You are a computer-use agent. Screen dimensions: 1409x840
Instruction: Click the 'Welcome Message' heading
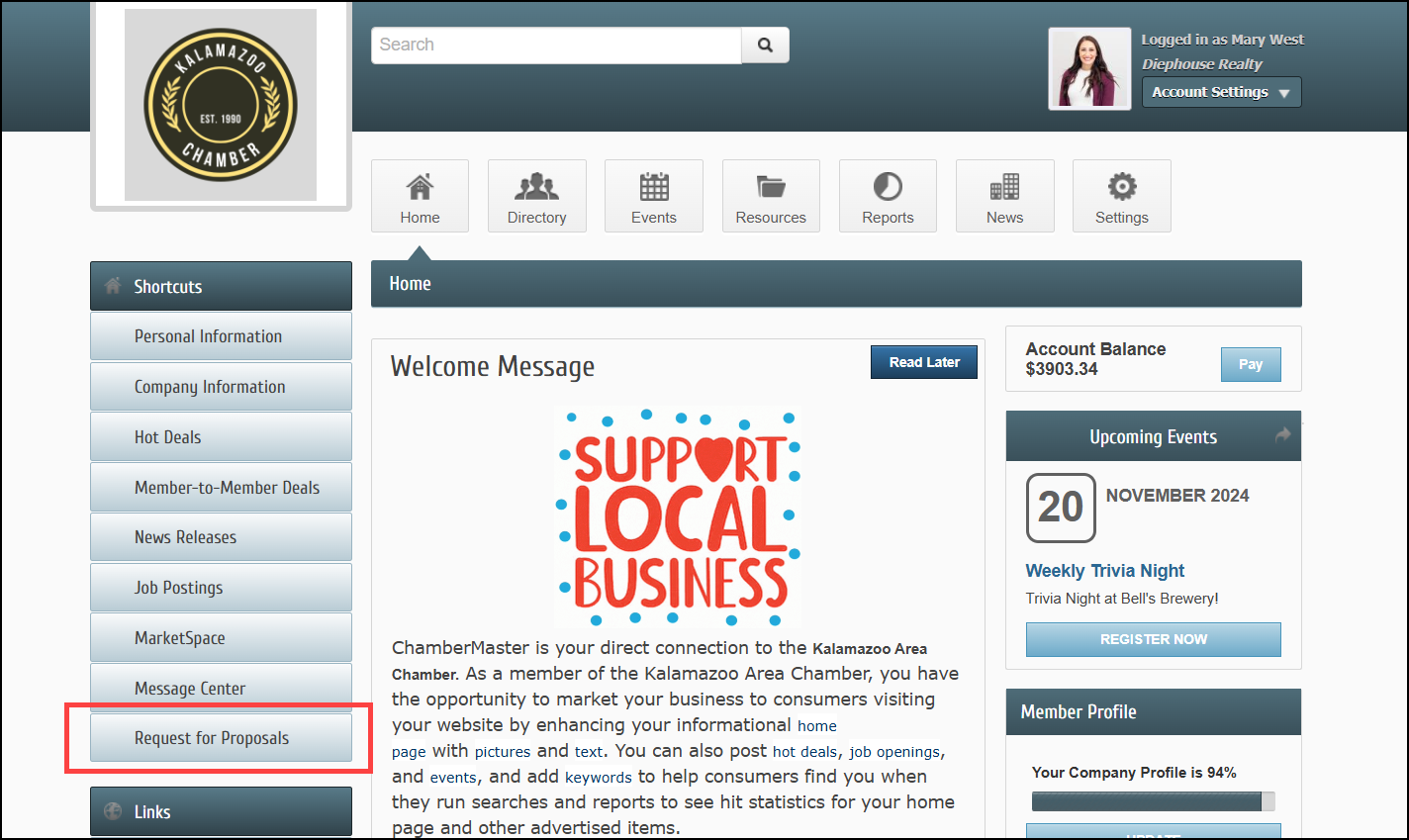tap(493, 366)
